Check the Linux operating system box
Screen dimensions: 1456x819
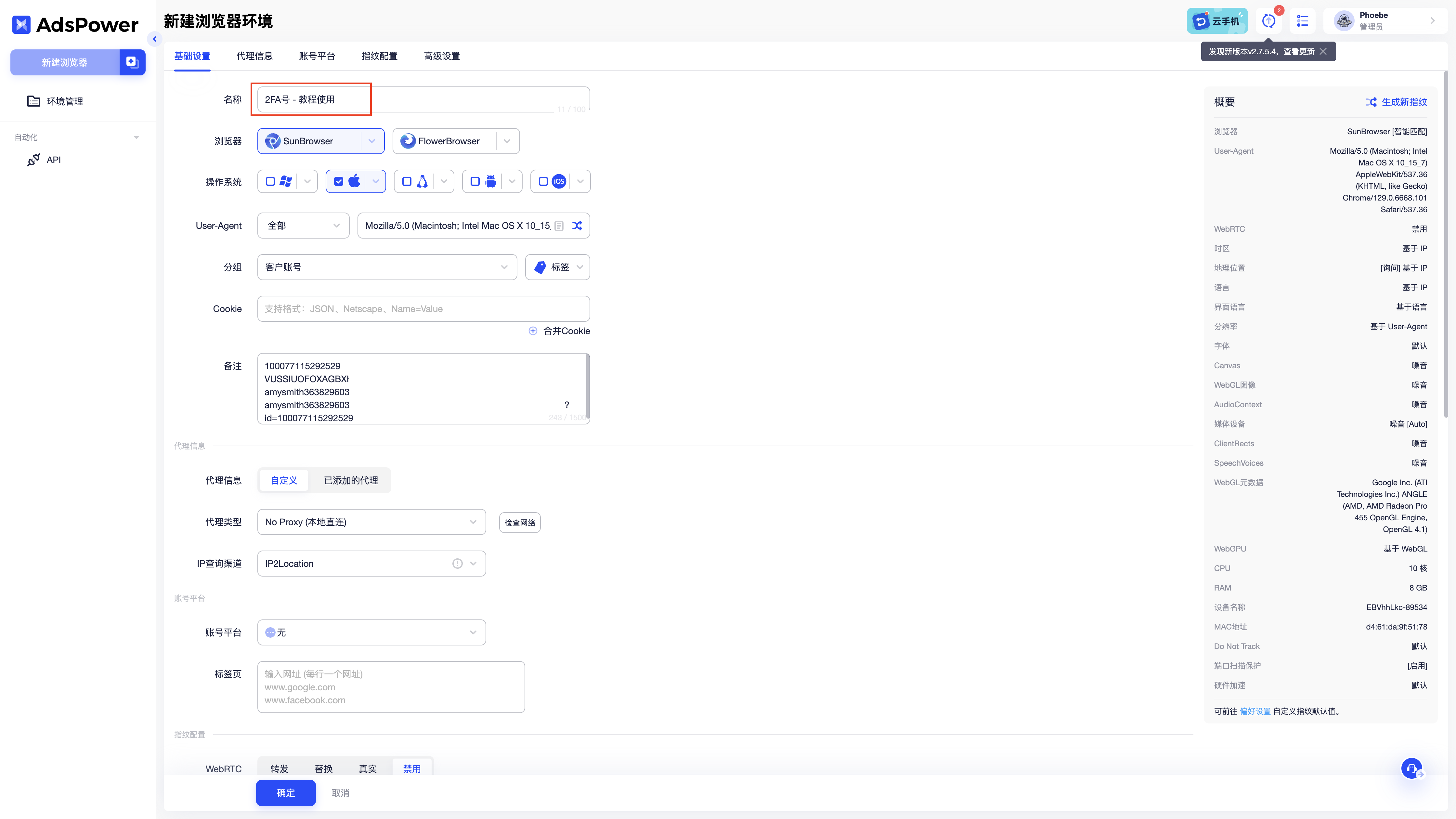(407, 181)
